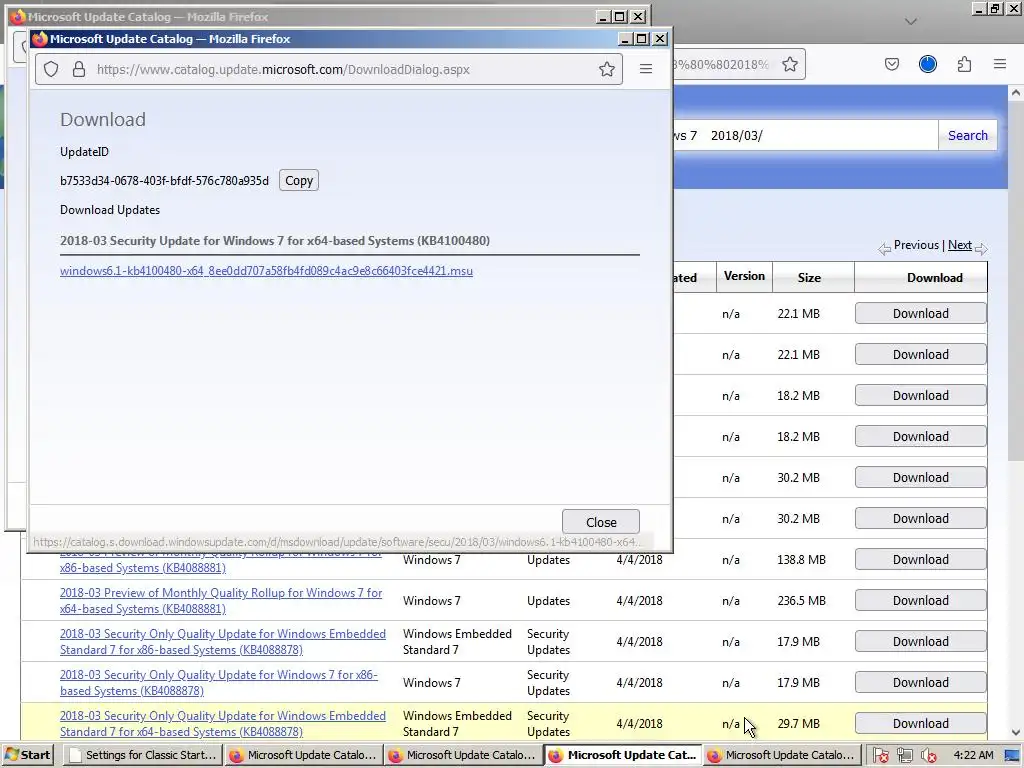Download the second 18.2 MB update
Screen dimensions: 1024x768
(920, 436)
